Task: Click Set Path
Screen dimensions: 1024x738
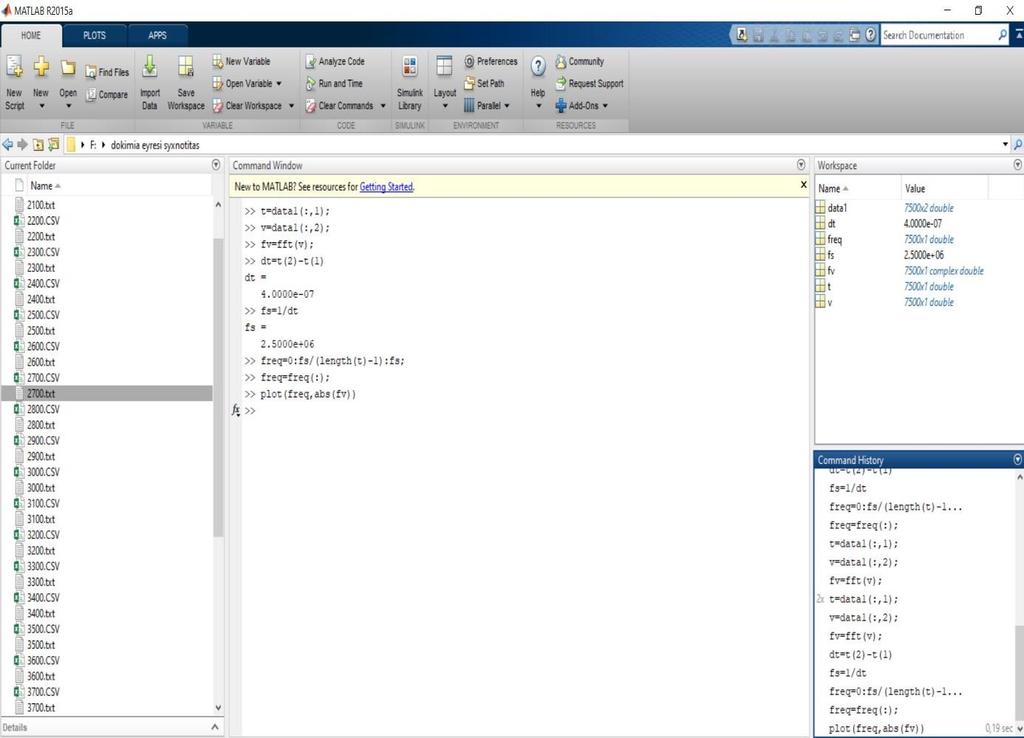Action: (484, 84)
